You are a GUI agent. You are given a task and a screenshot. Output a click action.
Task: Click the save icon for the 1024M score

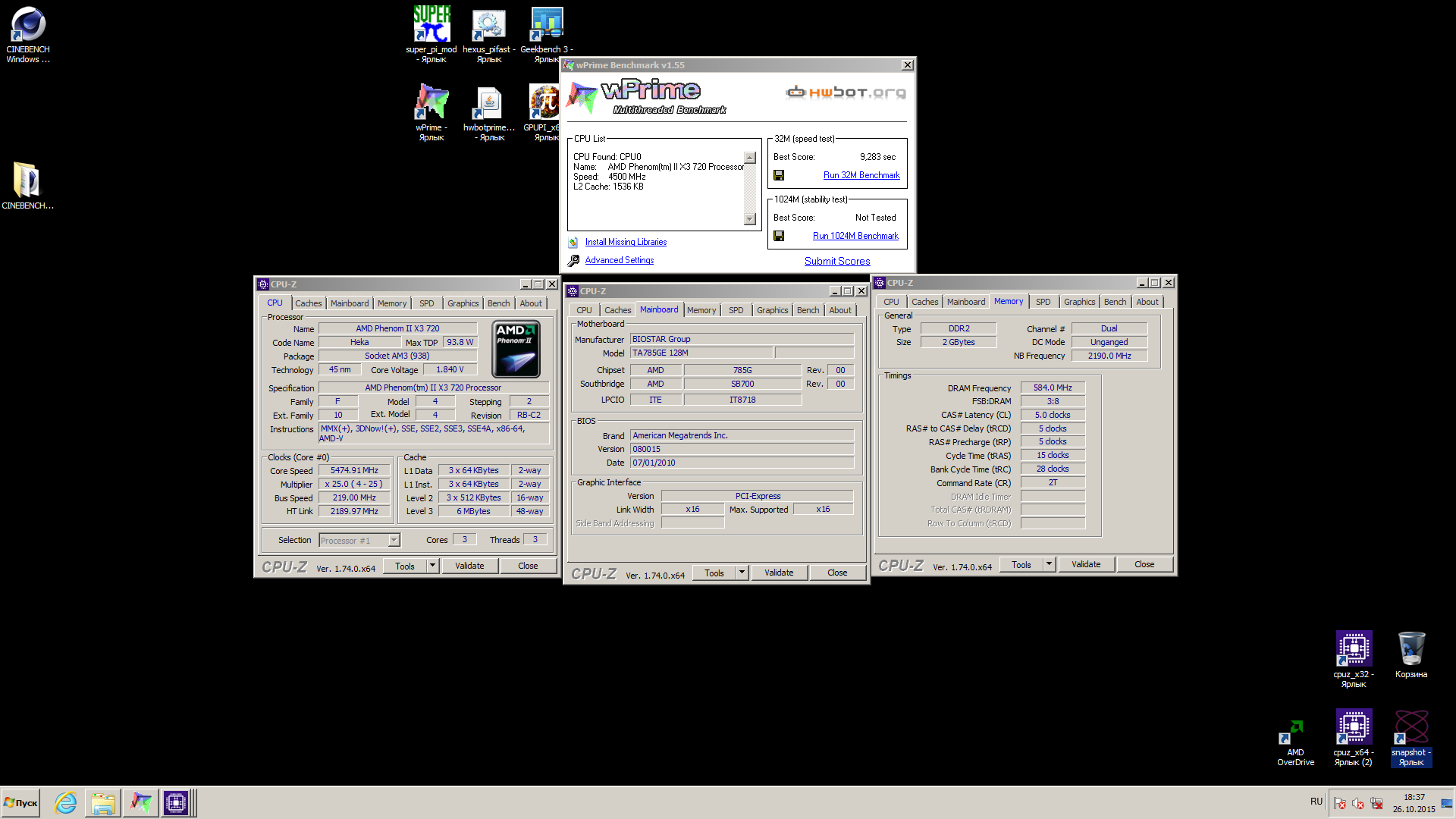[779, 236]
